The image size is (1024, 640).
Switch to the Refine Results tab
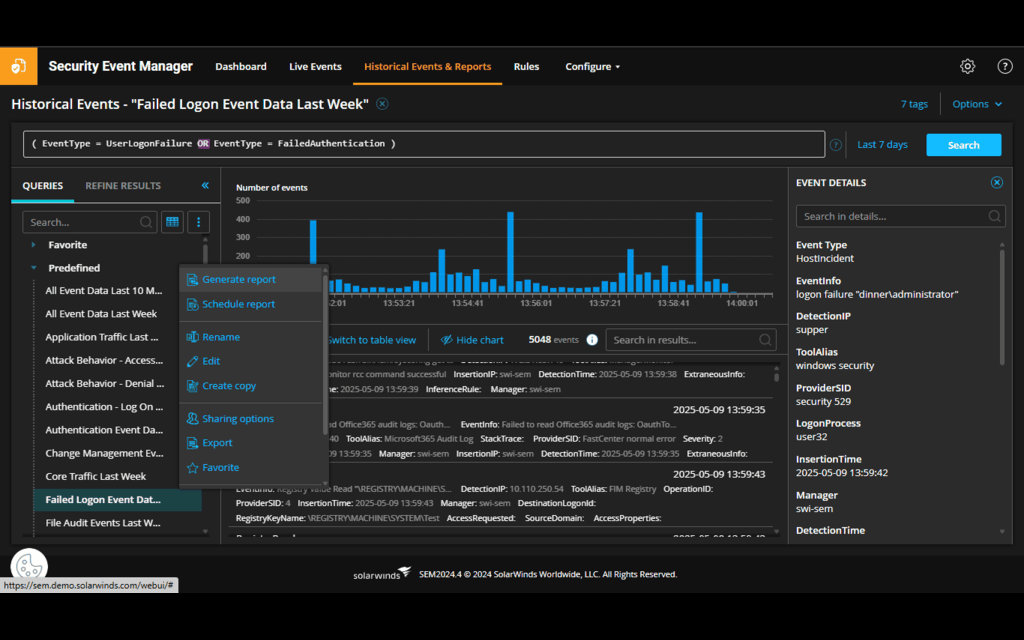[x=123, y=186]
